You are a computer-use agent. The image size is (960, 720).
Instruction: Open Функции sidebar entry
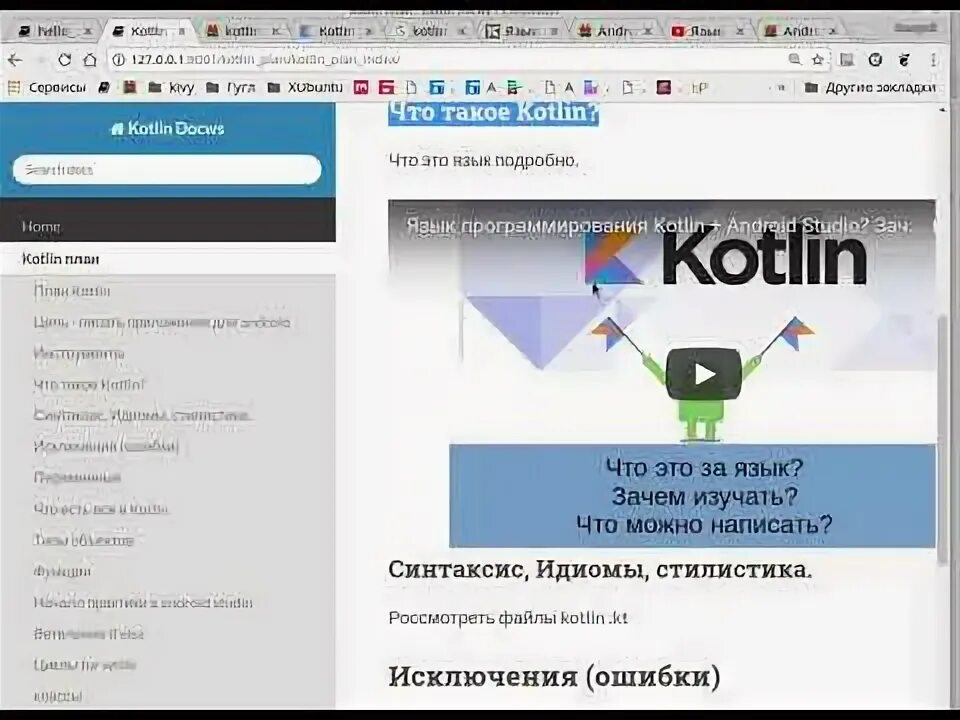pyautogui.click(x=62, y=571)
